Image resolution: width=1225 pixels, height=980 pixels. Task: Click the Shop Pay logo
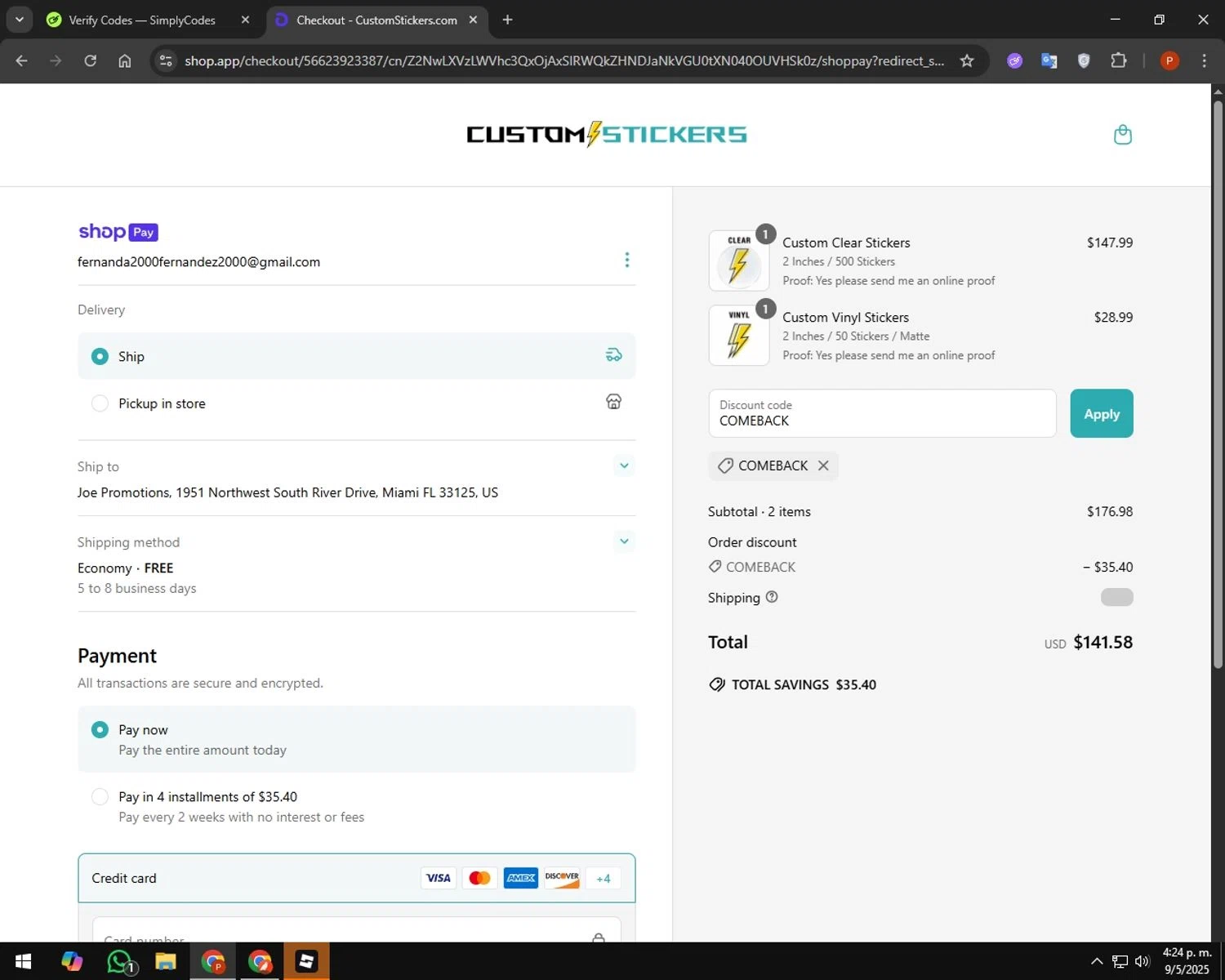(118, 232)
